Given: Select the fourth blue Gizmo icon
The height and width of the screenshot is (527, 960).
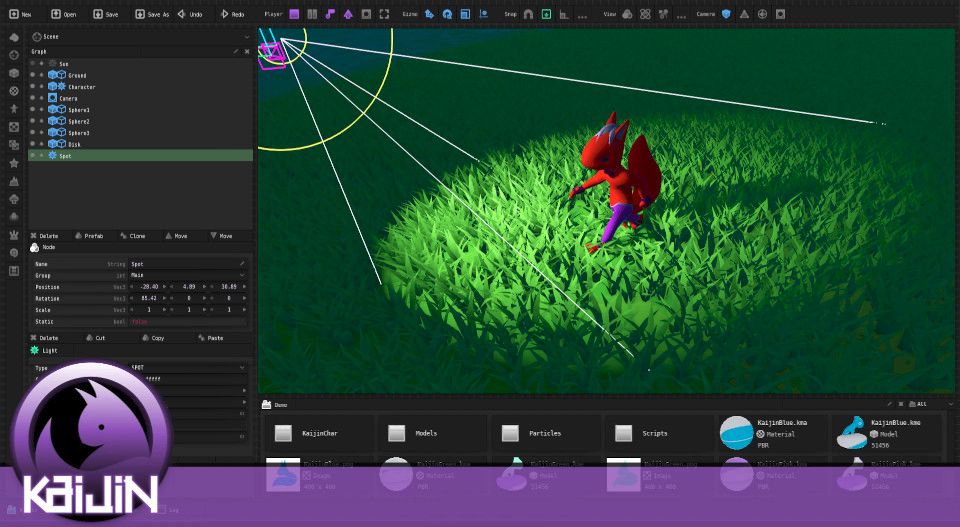Looking at the screenshot, I should coord(484,13).
